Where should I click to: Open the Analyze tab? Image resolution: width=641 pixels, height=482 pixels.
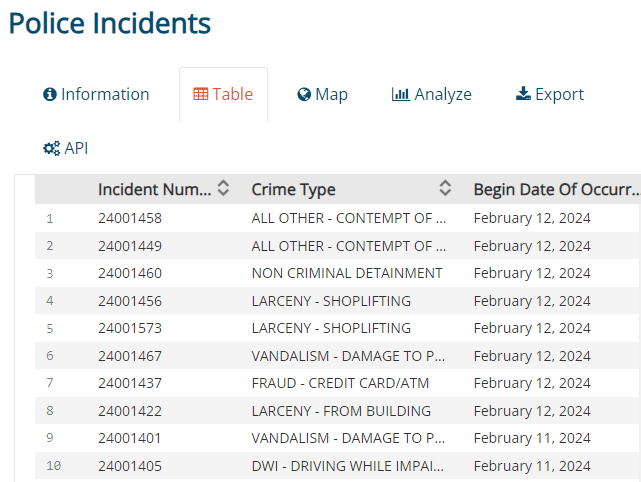click(x=442, y=95)
